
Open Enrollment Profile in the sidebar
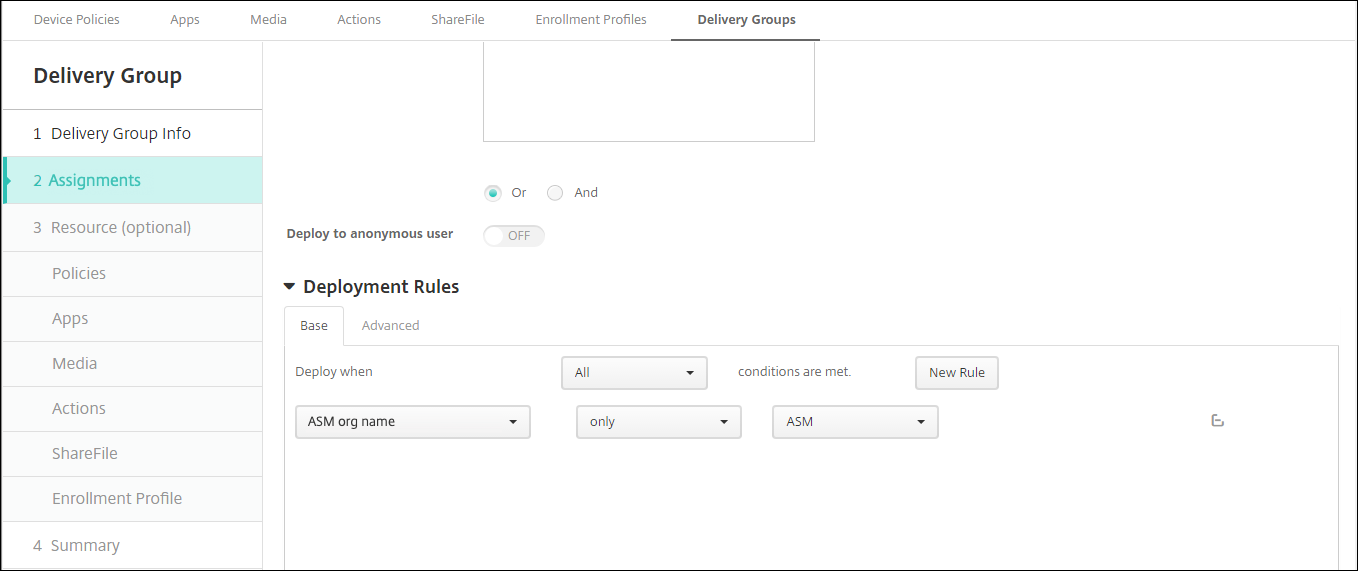tap(117, 498)
